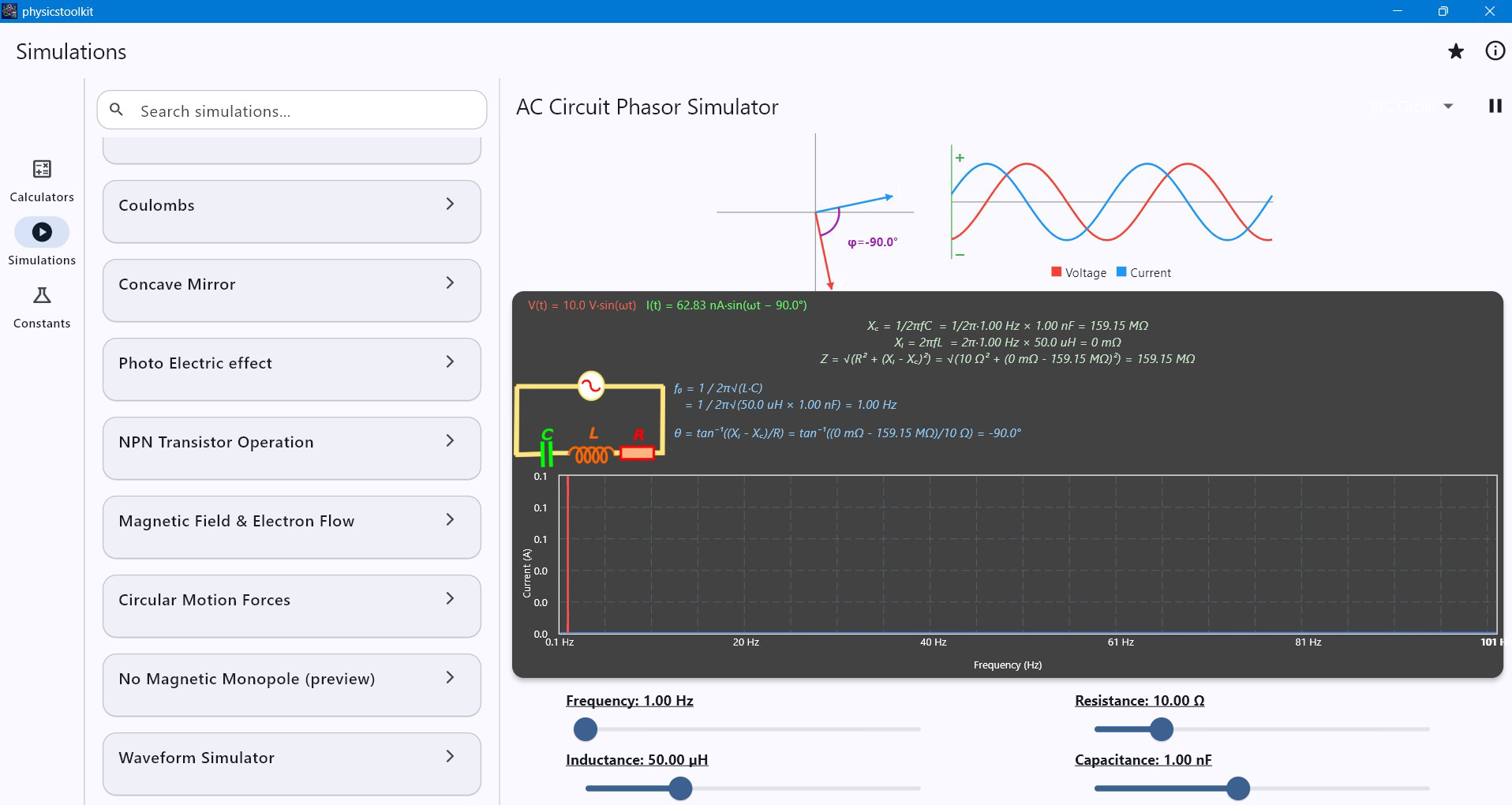The width and height of the screenshot is (1512, 805).
Task: Click the 20 Hz axis label
Action: click(746, 642)
